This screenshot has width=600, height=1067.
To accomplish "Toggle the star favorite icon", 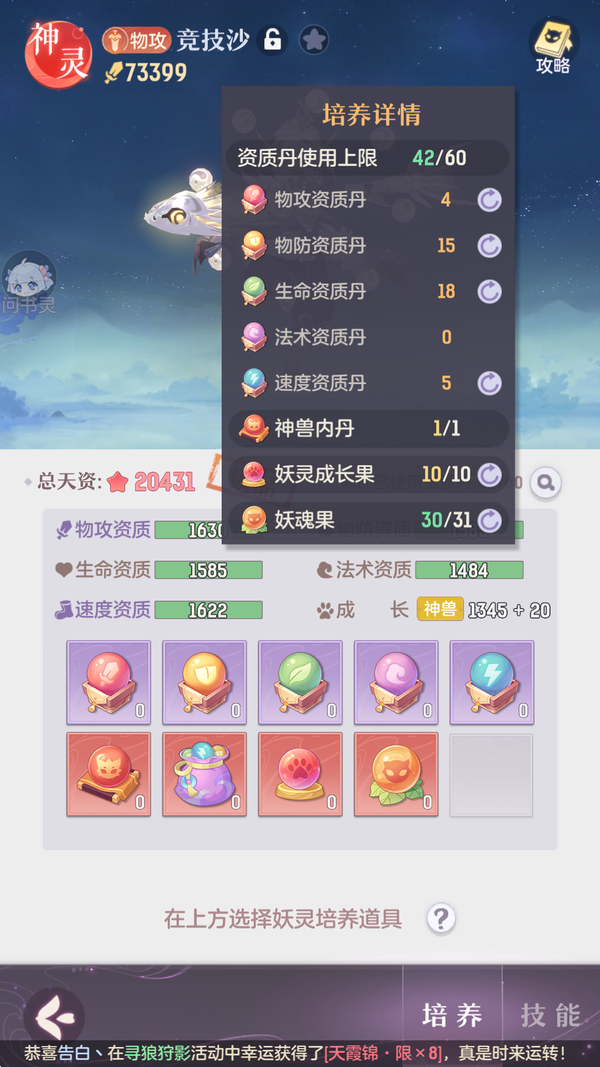I will coord(314,40).
